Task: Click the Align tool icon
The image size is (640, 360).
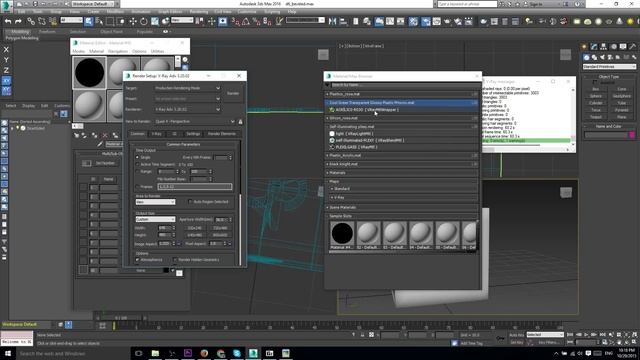Action: click(x=343, y=21)
